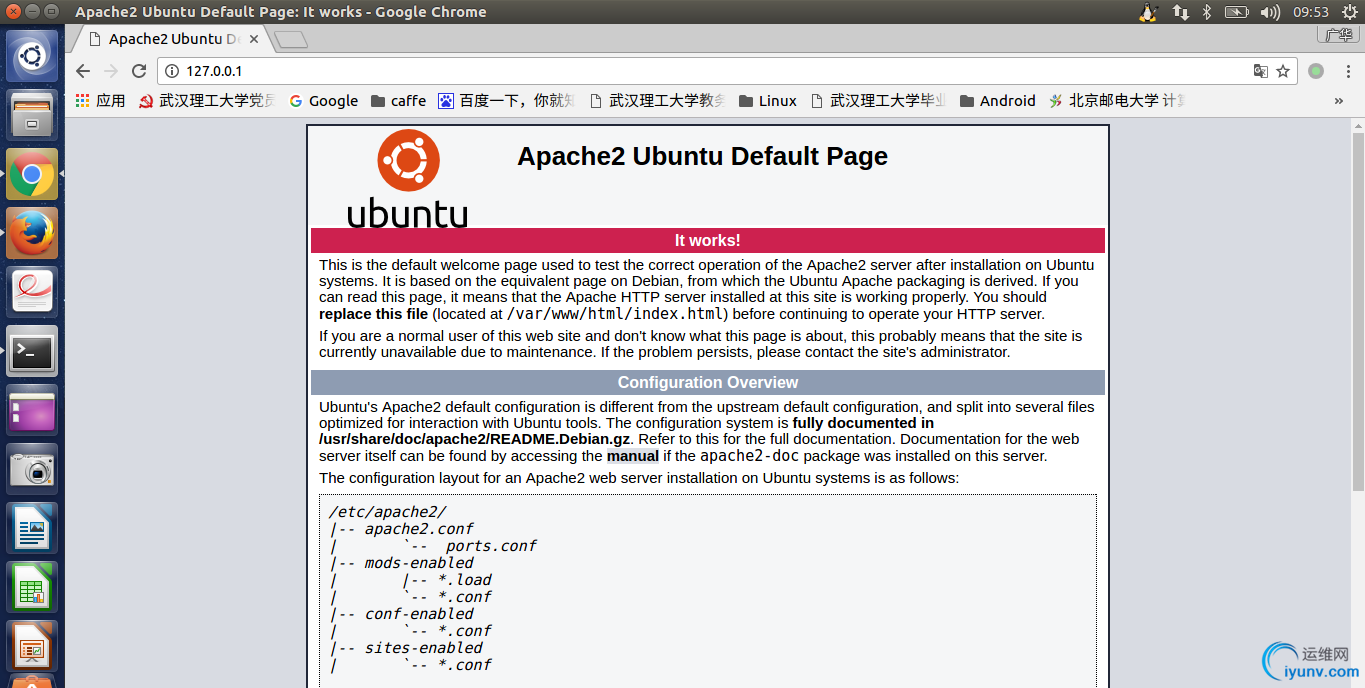Open a new tab
The width and height of the screenshot is (1365, 688).
pyautogui.click(x=291, y=40)
